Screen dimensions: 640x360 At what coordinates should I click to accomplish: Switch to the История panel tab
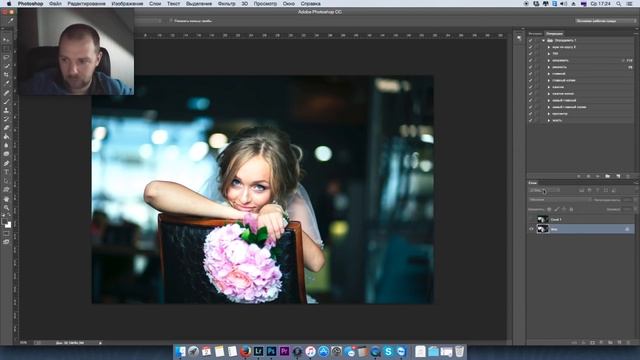coord(535,33)
